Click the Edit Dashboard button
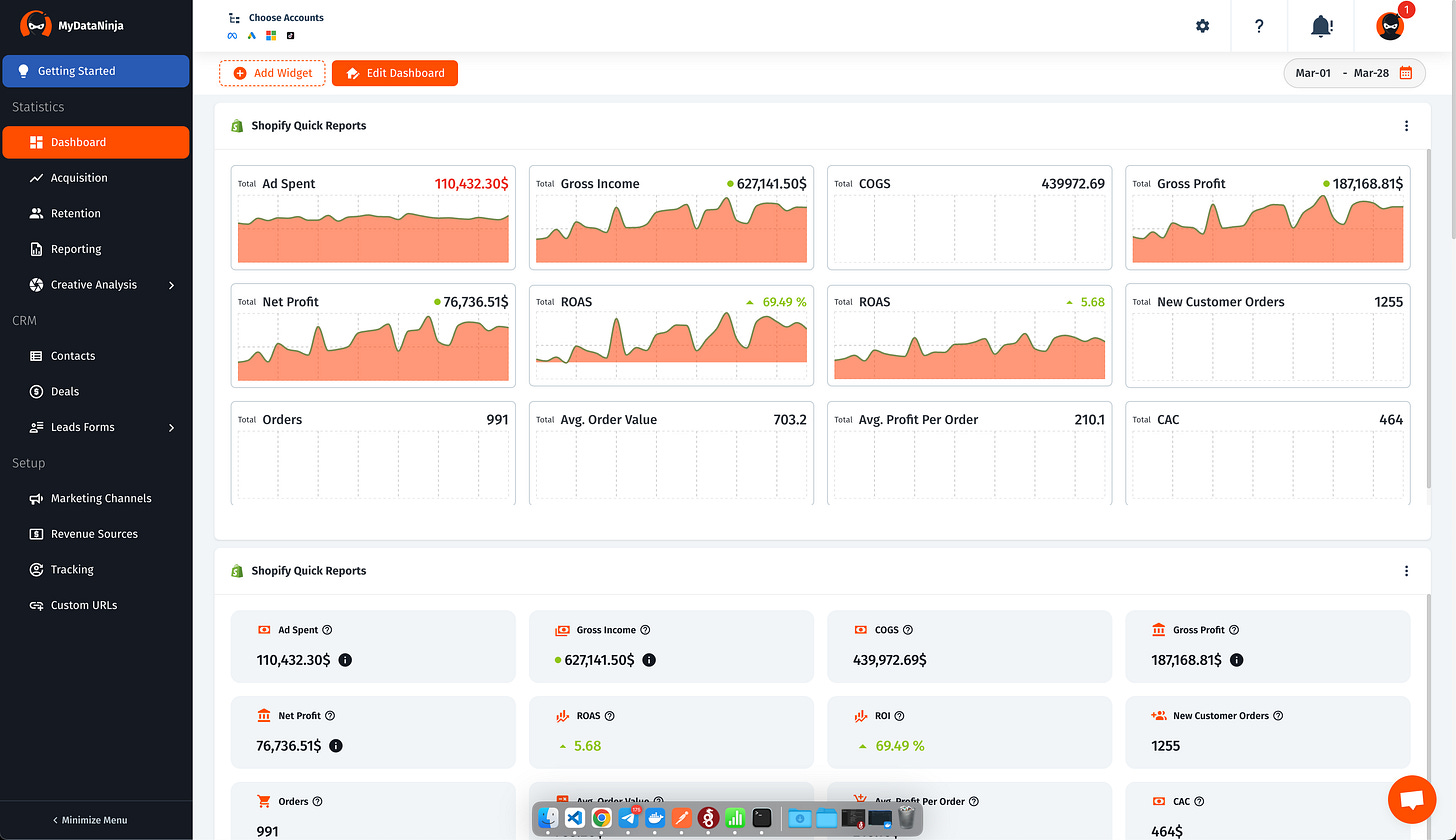This screenshot has width=1456, height=840. tap(395, 73)
